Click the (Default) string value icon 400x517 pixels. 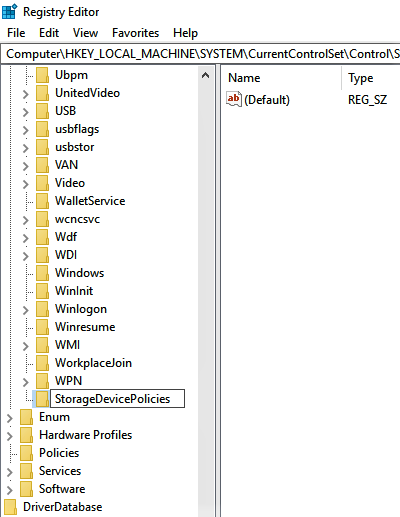[234, 99]
